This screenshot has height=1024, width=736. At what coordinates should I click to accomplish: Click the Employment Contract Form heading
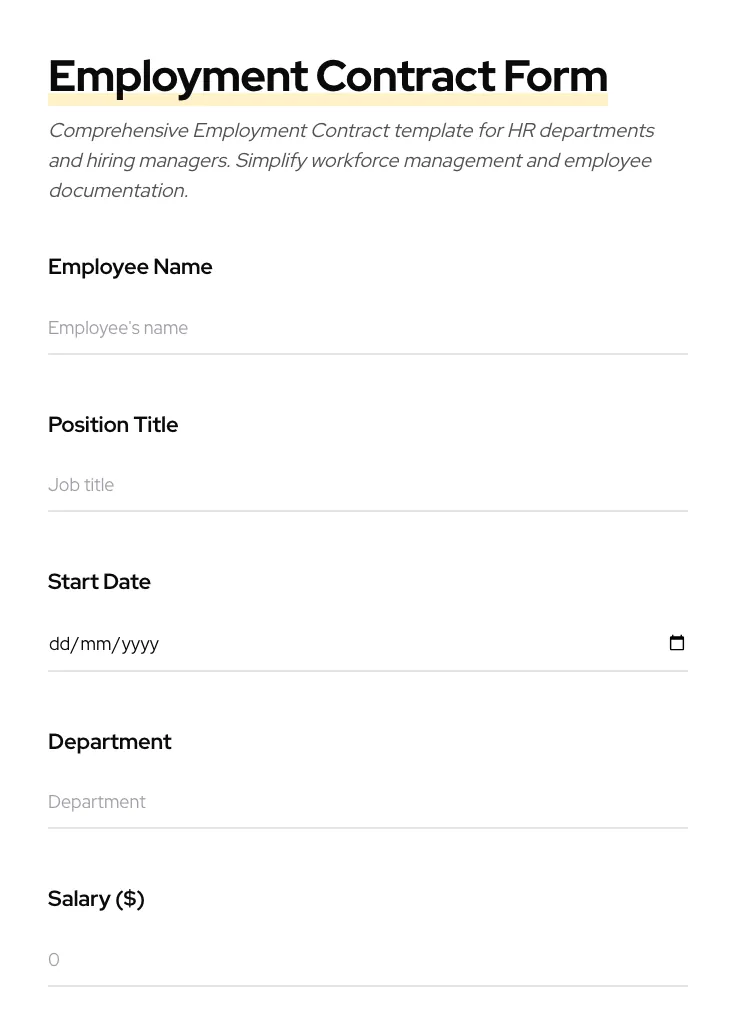(328, 75)
